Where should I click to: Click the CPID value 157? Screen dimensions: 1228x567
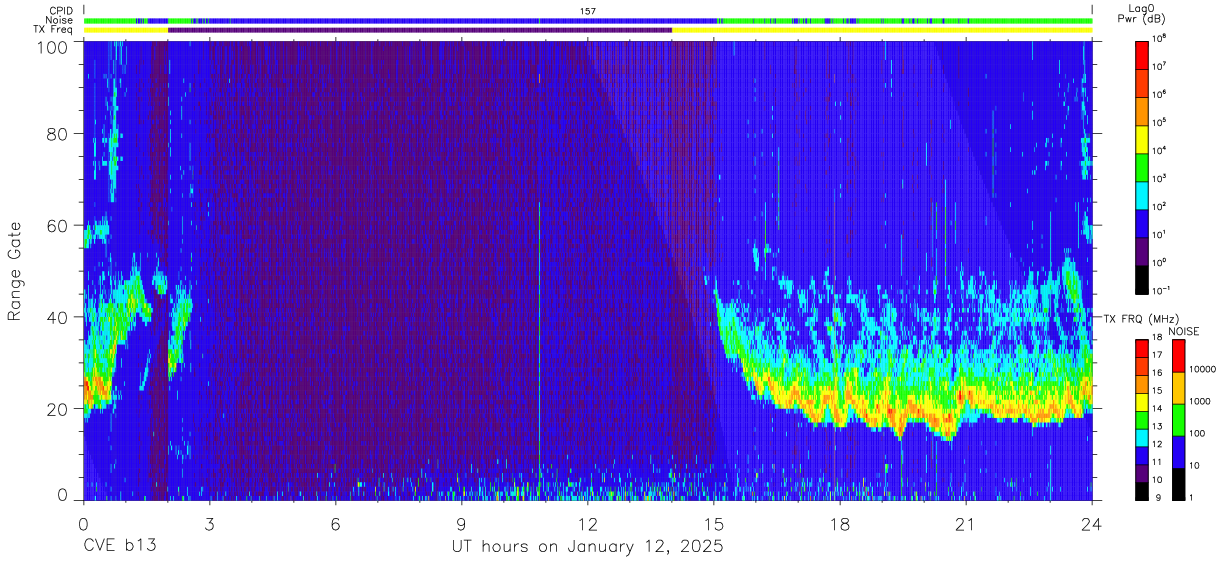click(x=588, y=10)
